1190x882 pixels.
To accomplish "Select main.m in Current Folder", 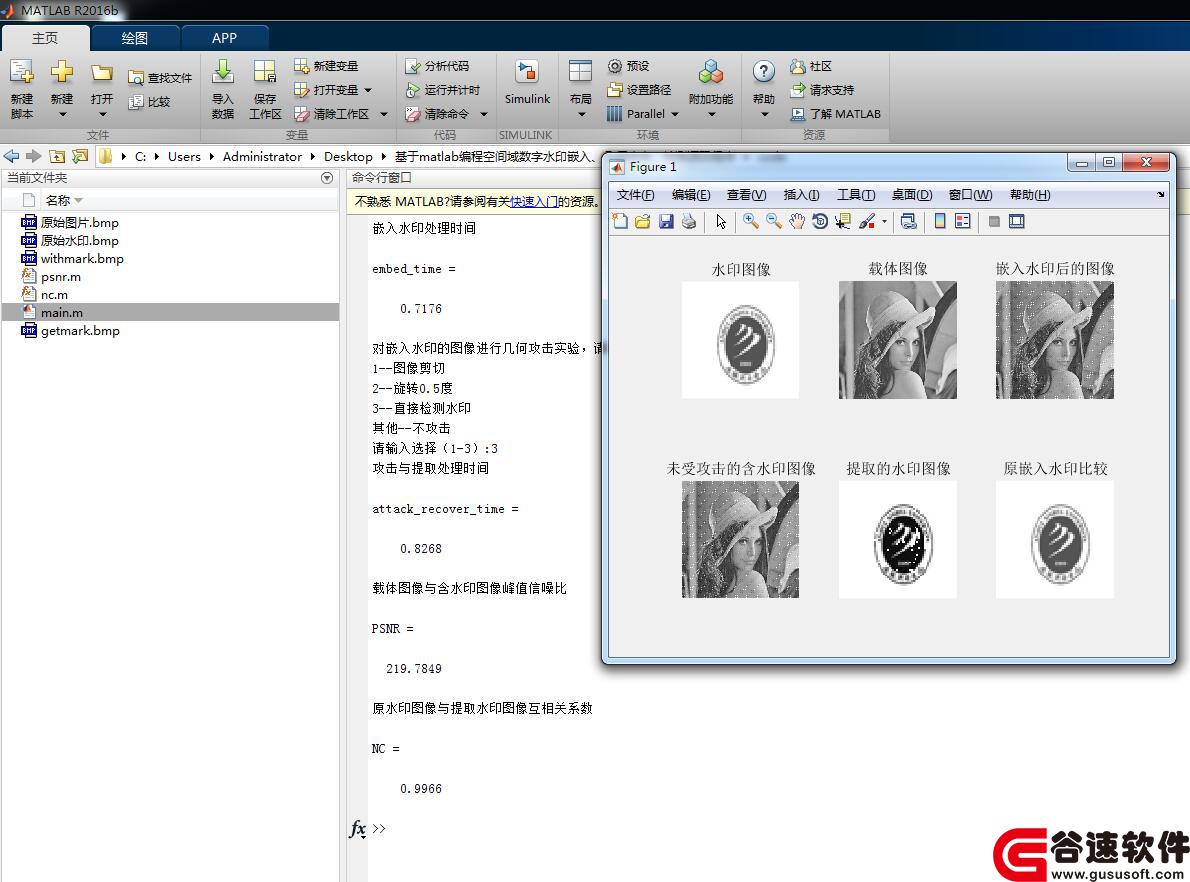I will [170, 312].
